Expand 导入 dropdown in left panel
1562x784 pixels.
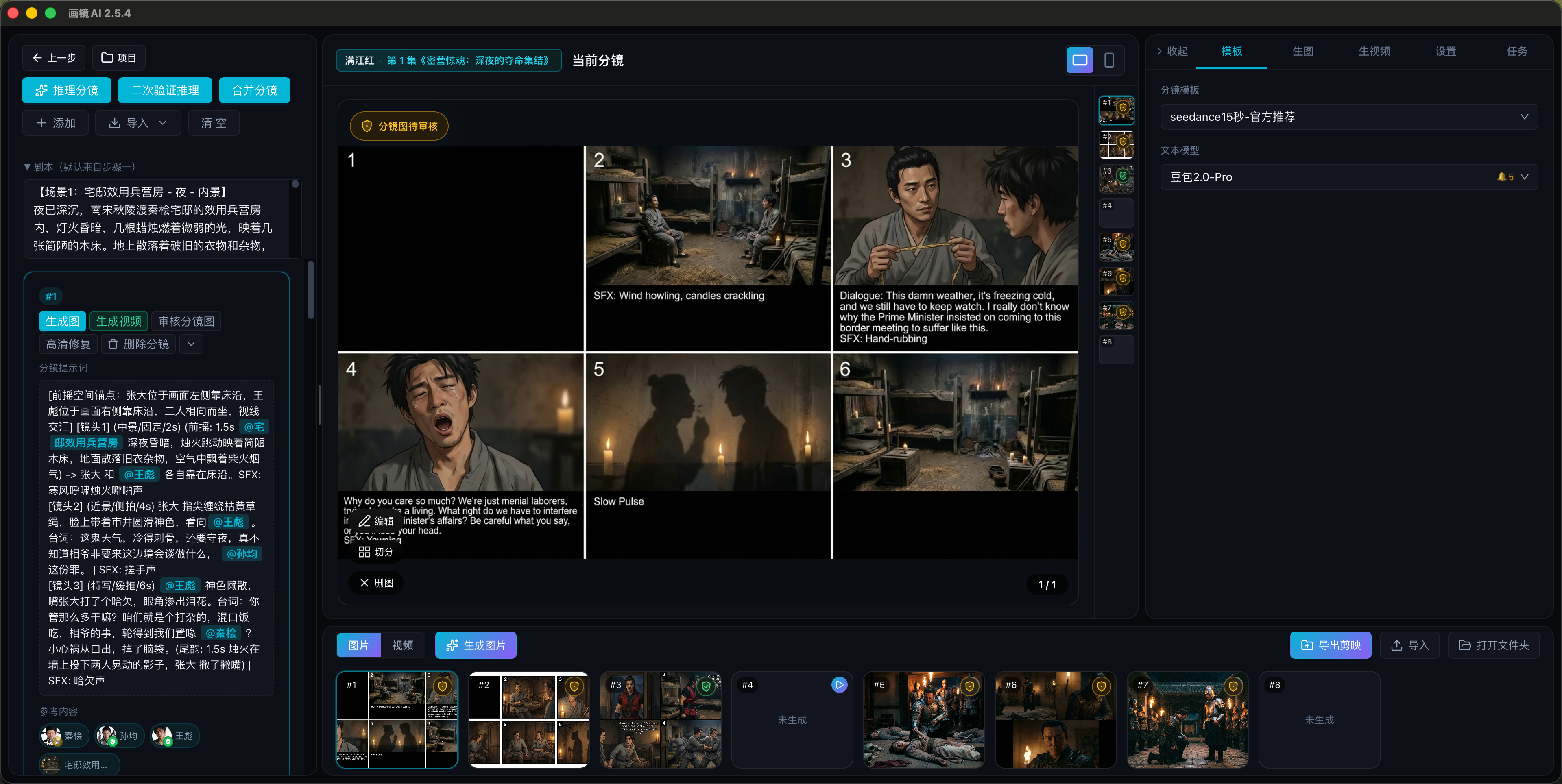pyautogui.click(x=137, y=123)
